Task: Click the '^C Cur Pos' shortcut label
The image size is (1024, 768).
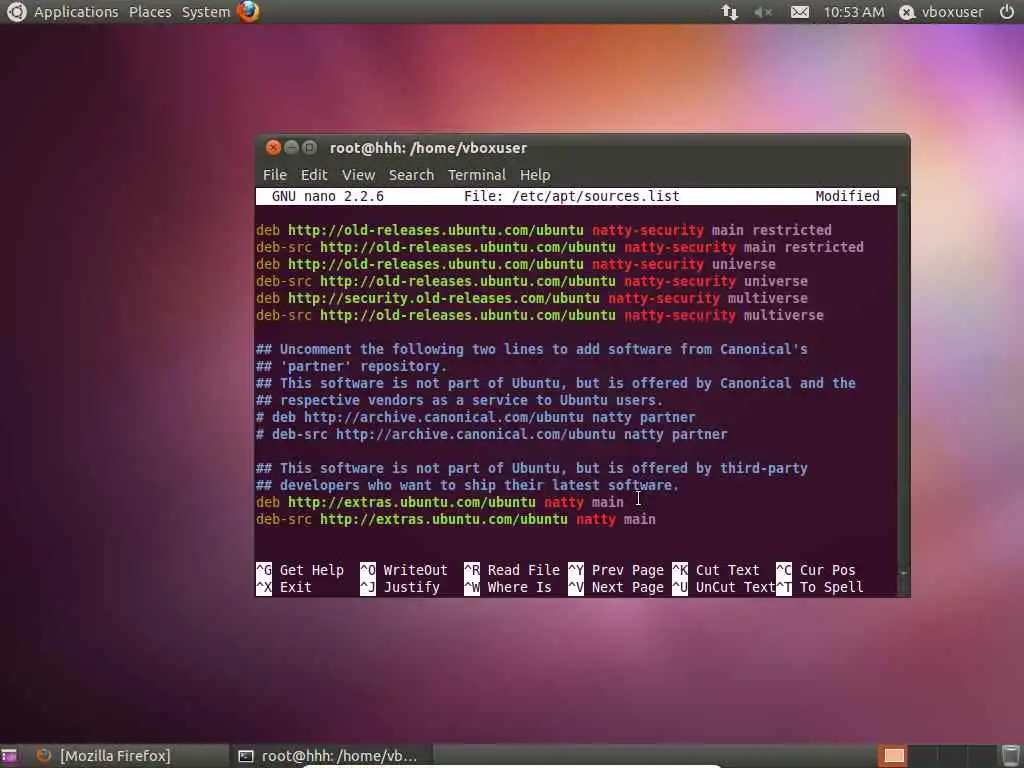Action: click(x=816, y=570)
